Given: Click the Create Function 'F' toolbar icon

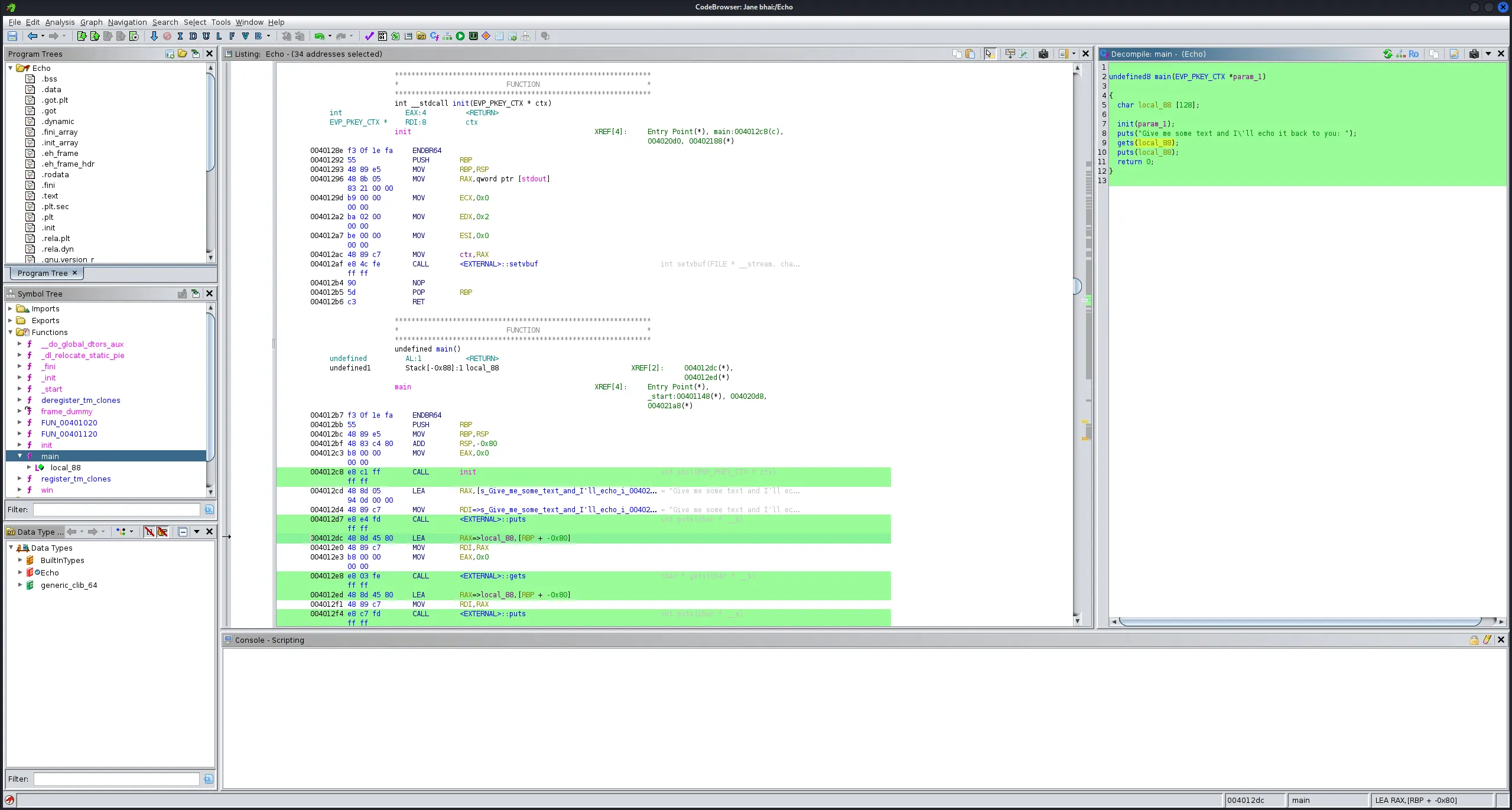Looking at the screenshot, I should (232, 36).
